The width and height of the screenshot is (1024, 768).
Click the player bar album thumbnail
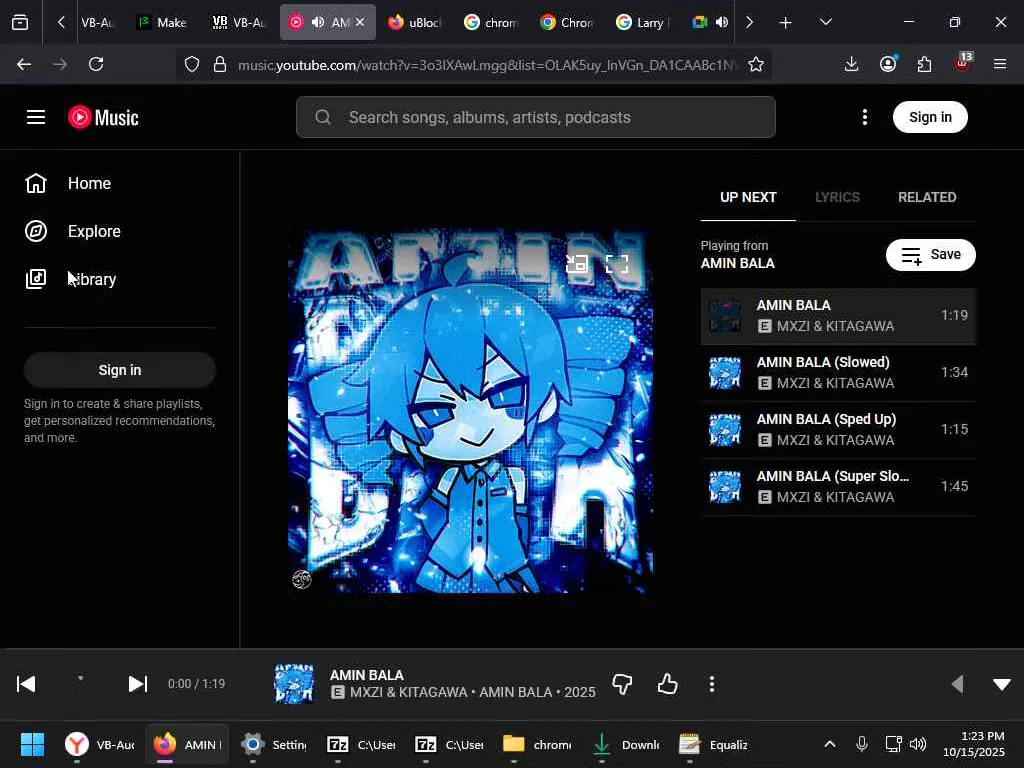pos(294,684)
